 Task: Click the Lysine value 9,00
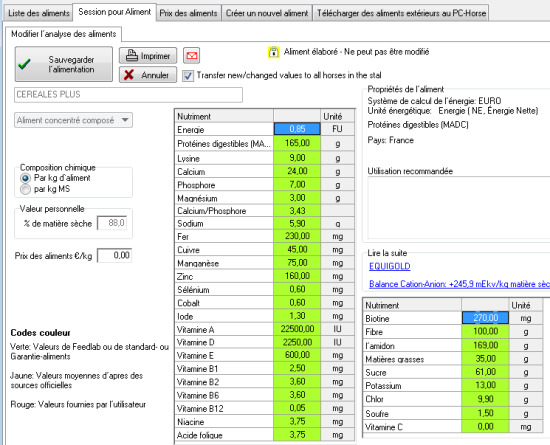point(297,158)
